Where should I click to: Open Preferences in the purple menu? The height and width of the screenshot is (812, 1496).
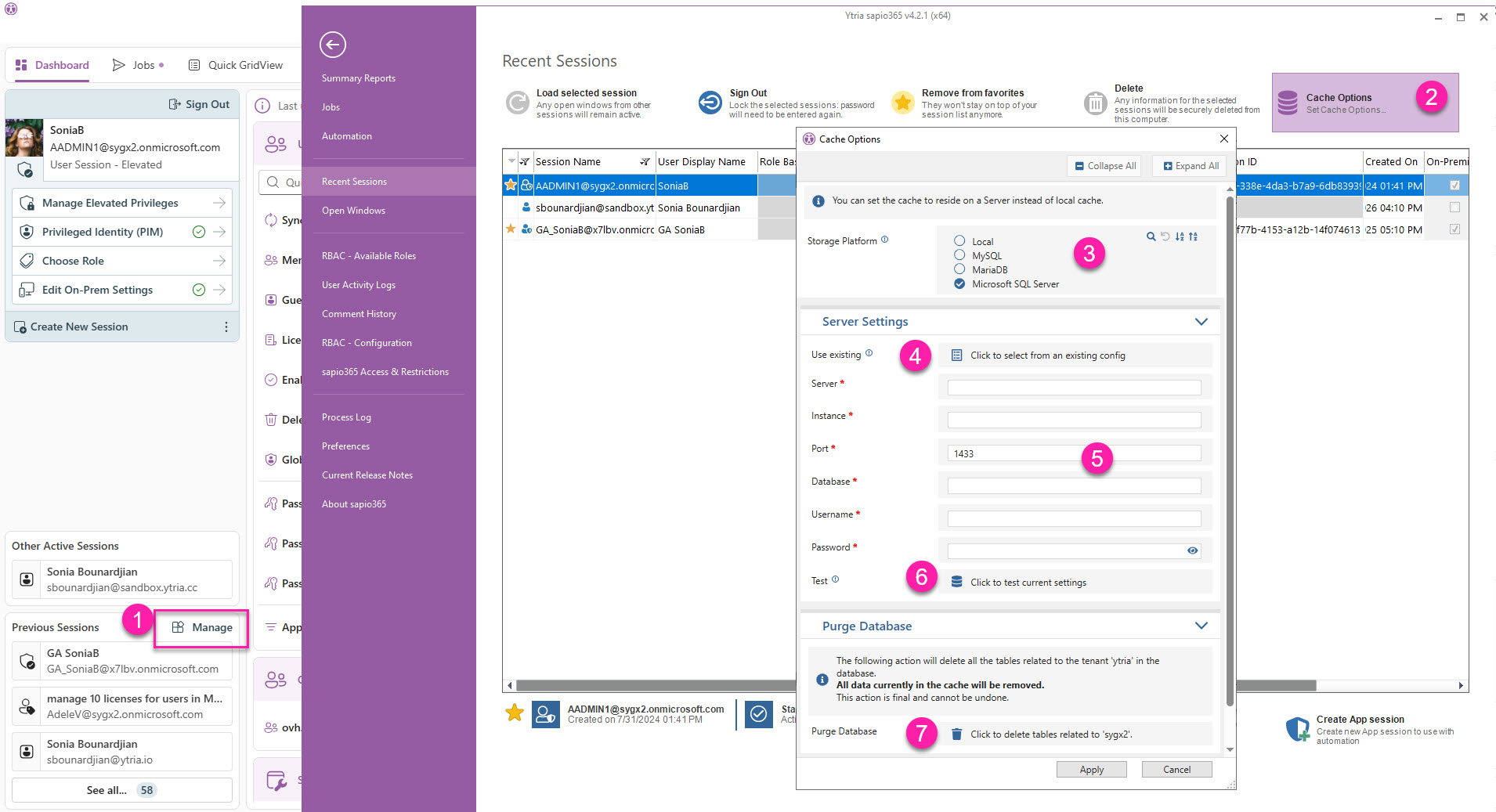pos(345,446)
